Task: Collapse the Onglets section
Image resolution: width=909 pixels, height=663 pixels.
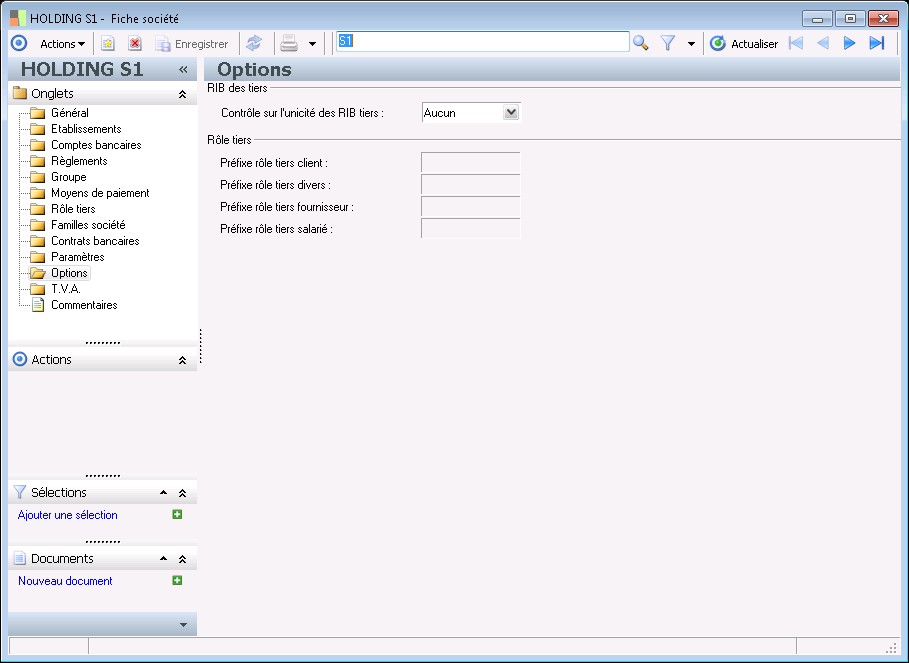Action: click(182, 94)
